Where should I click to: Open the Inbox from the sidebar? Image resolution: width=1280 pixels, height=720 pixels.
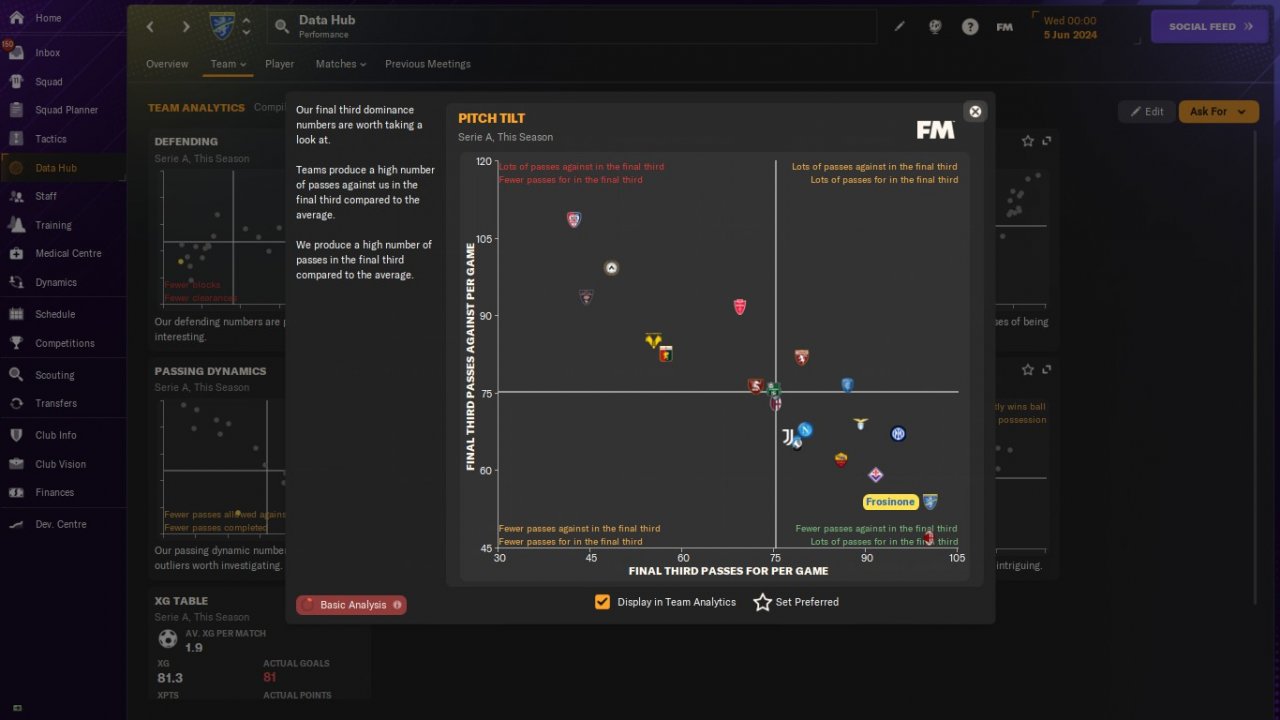click(x=48, y=53)
